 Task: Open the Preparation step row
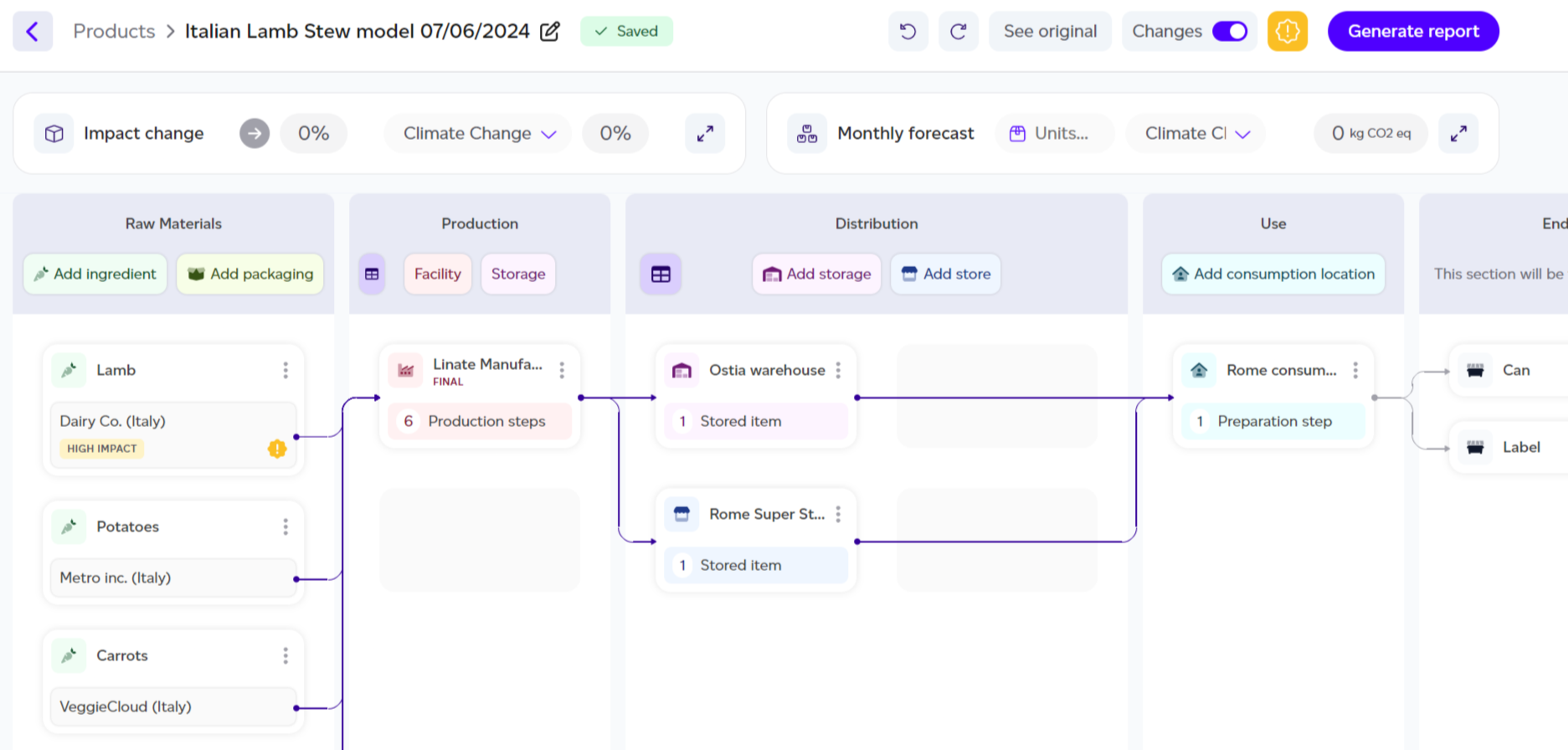[x=1273, y=421]
